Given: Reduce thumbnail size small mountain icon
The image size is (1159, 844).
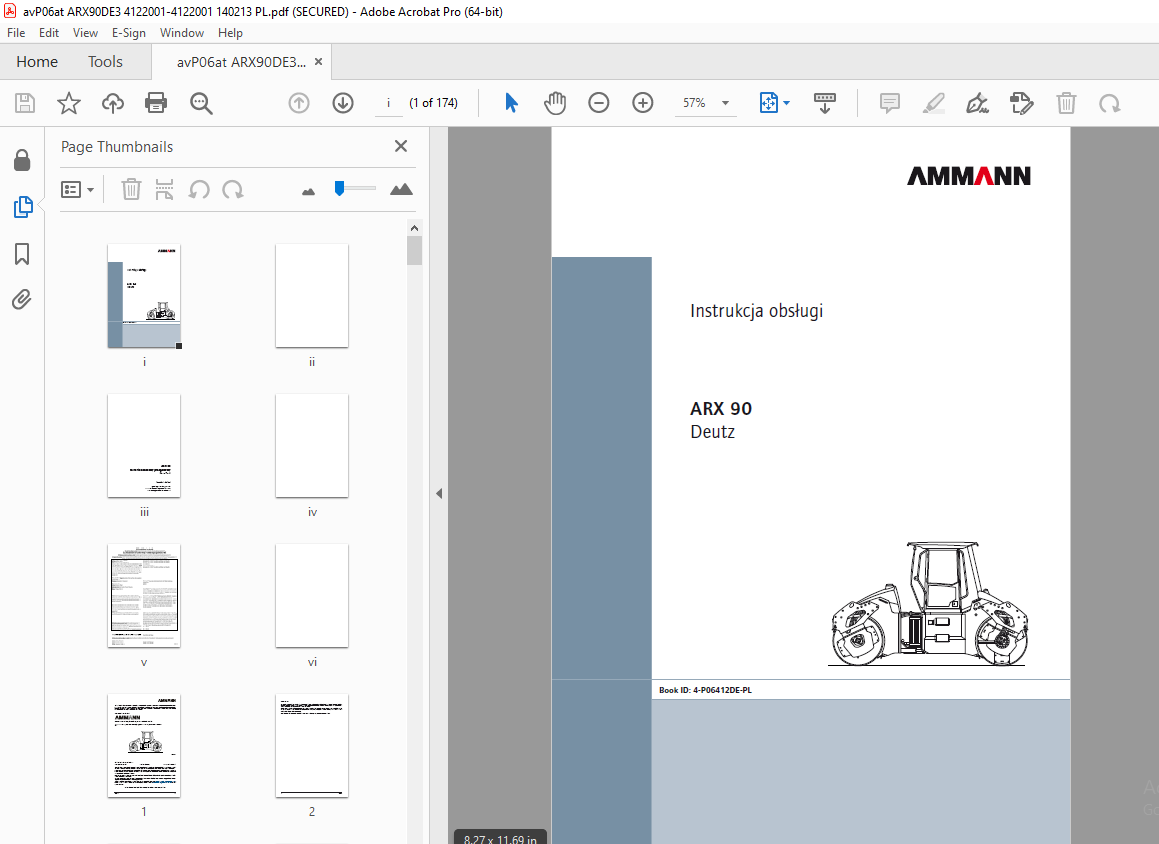Looking at the screenshot, I should click(308, 191).
